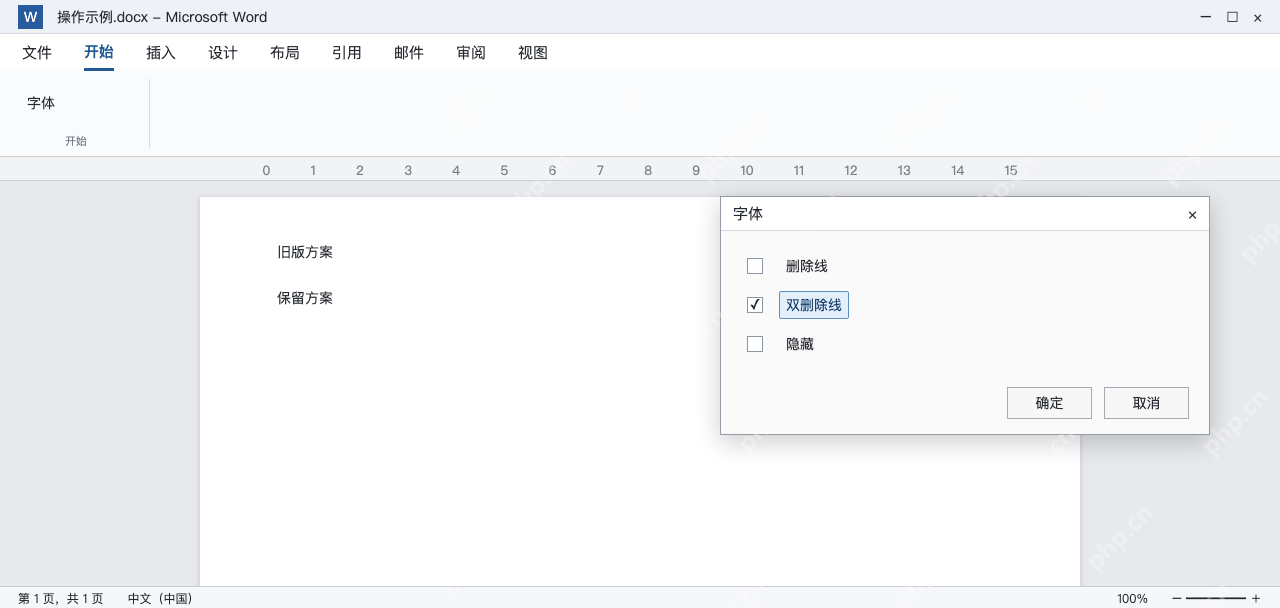Close the 字体 dialog with X
This screenshot has height=608, width=1280.
tap(1192, 215)
